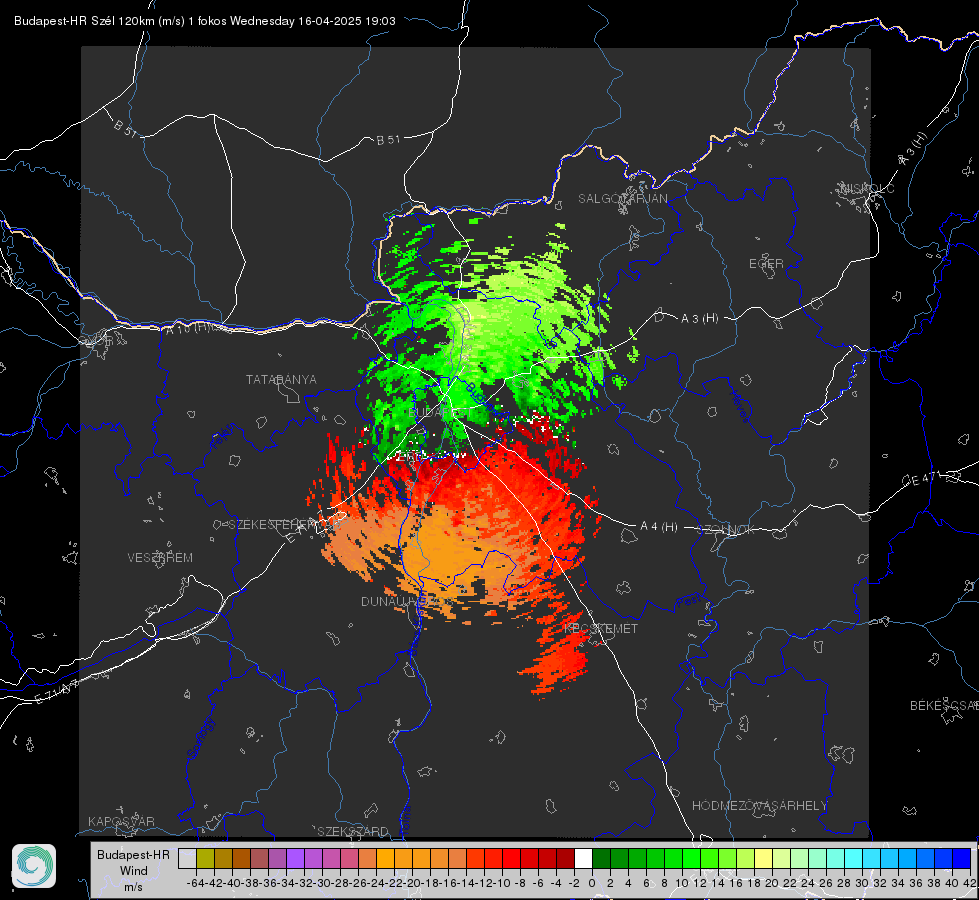
Task: Click the HÓDMEZŐVÁSÁRHELY city label
Action: tap(759, 805)
